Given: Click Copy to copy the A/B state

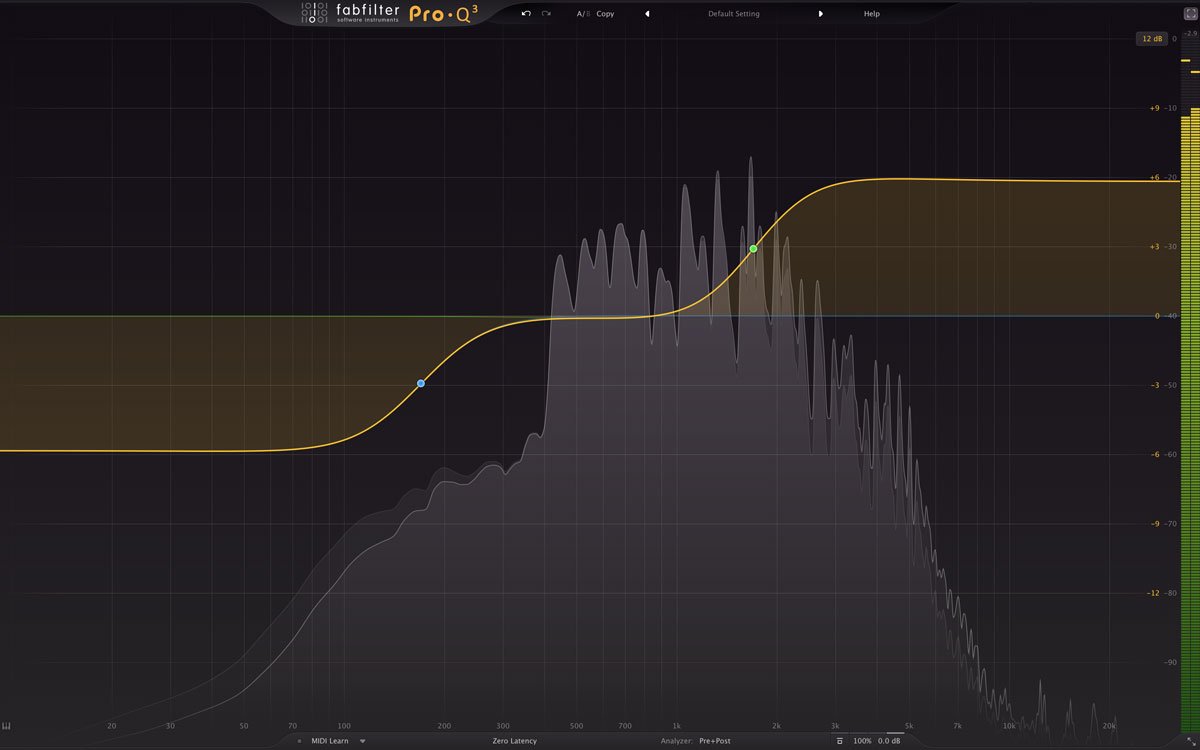Looking at the screenshot, I should pos(605,14).
